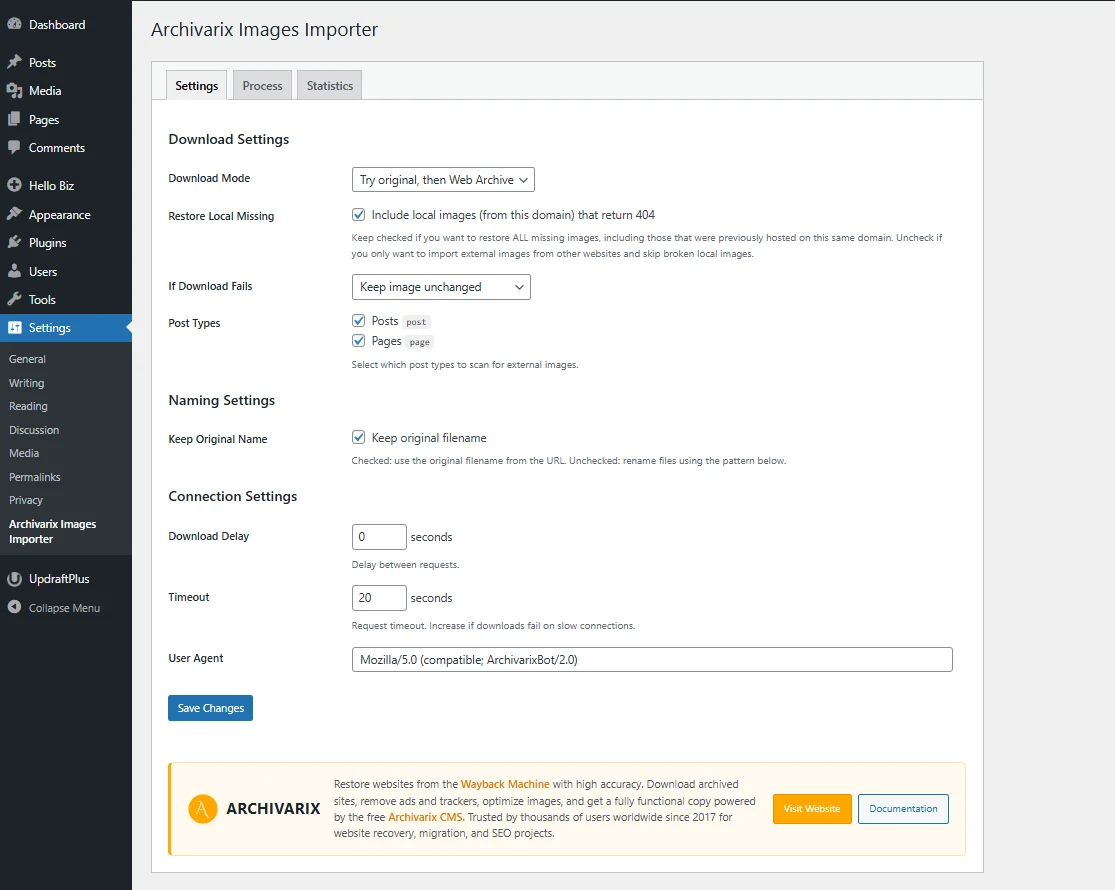Click the Comments speech bubble icon
This screenshot has height=890, width=1115.
14,148
